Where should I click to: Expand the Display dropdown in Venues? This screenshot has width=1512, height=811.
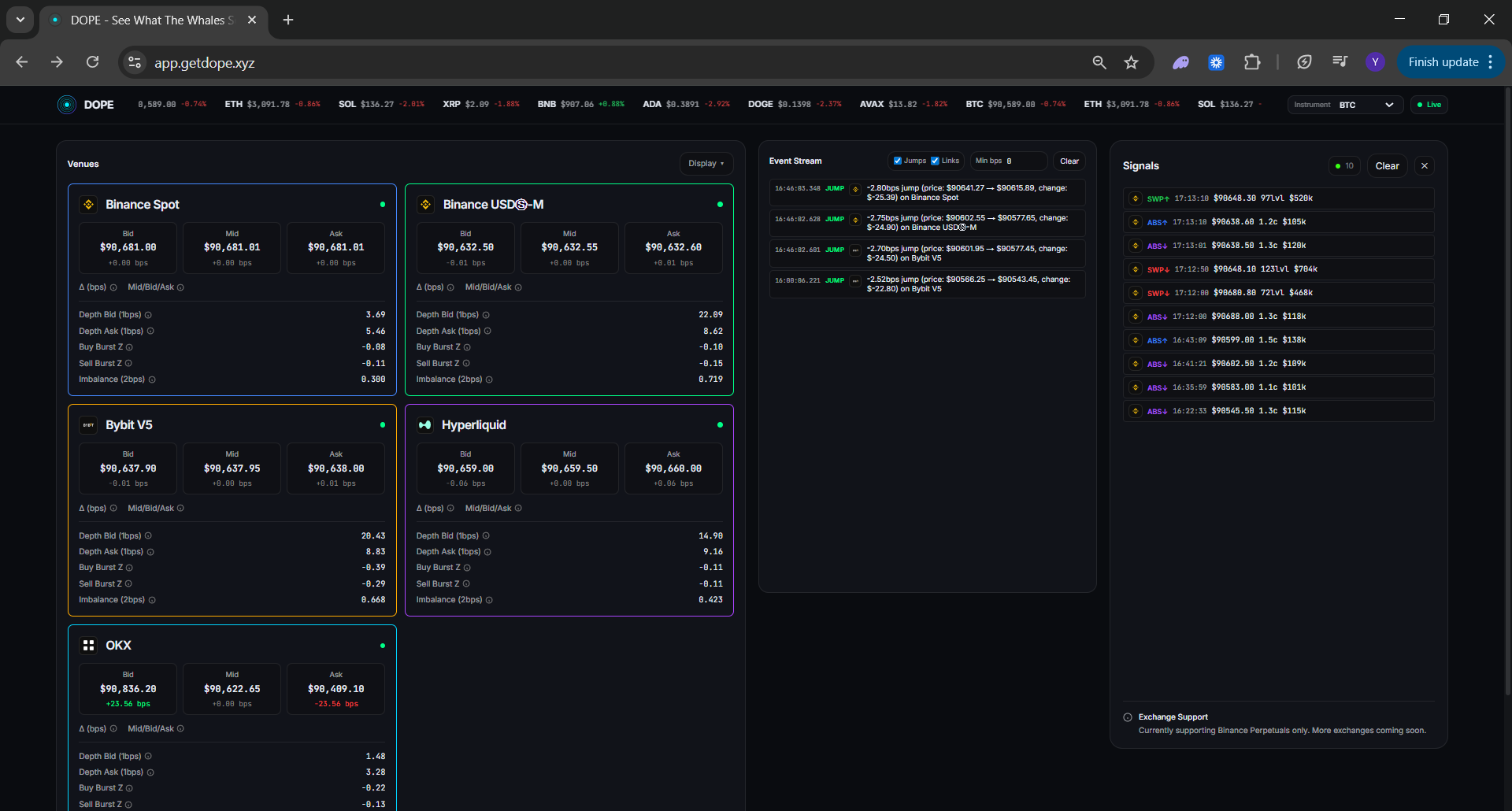pyautogui.click(x=706, y=164)
